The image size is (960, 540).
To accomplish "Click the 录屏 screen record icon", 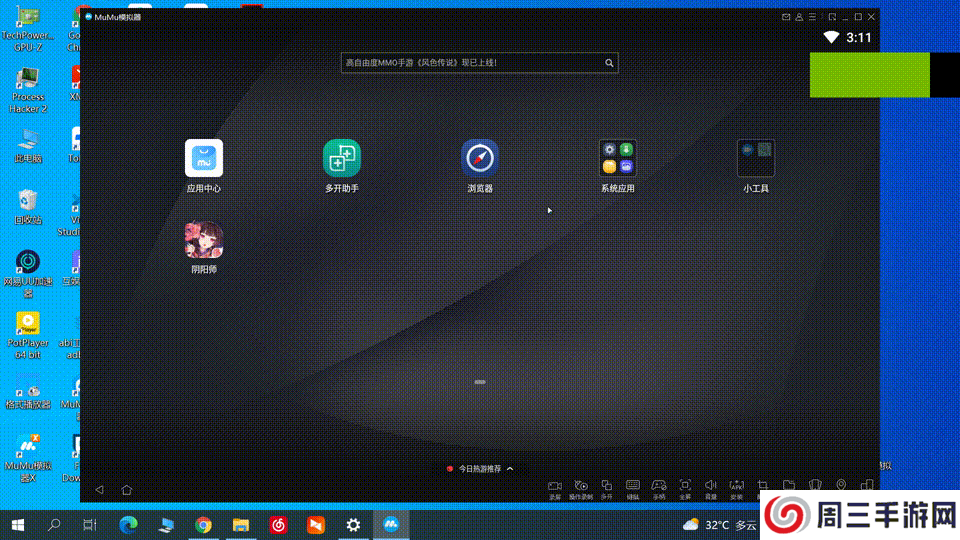I will click(x=555, y=486).
